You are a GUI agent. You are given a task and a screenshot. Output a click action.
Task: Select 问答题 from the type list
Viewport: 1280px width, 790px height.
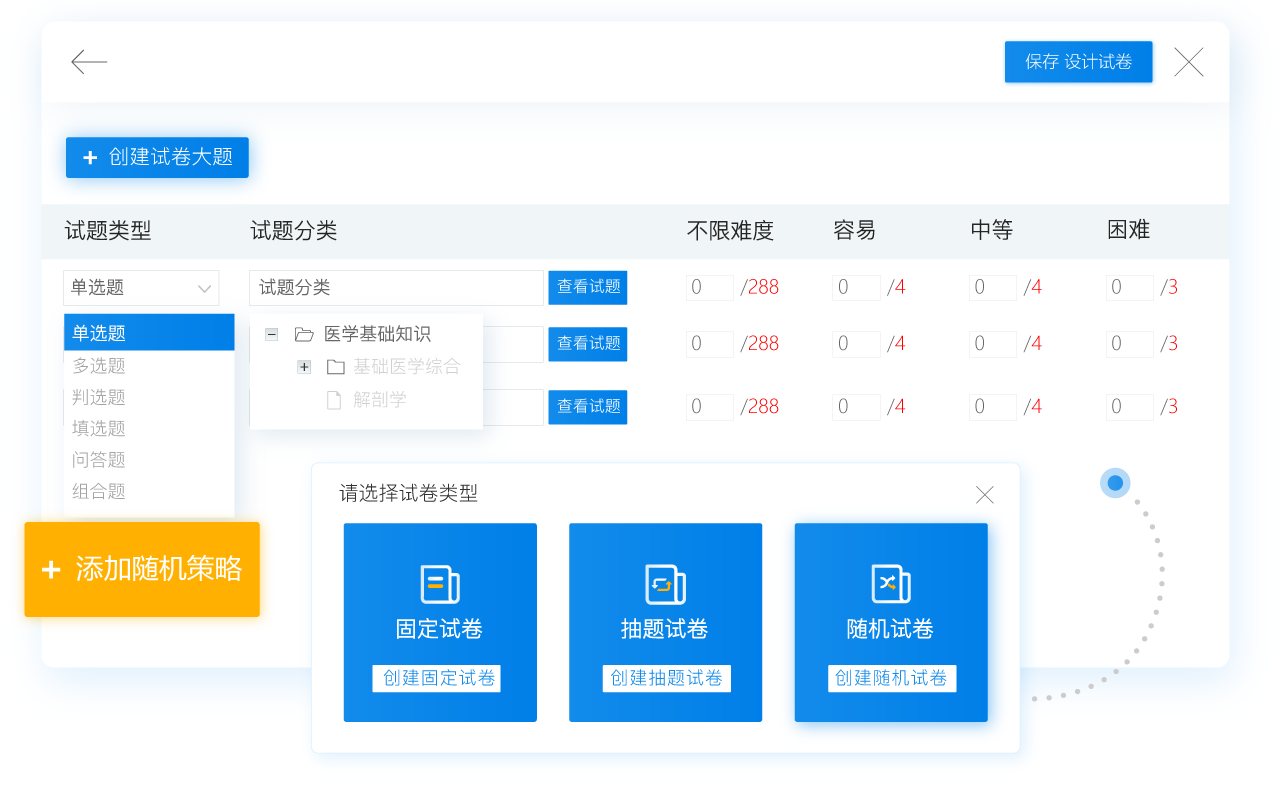[x=99, y=460]
